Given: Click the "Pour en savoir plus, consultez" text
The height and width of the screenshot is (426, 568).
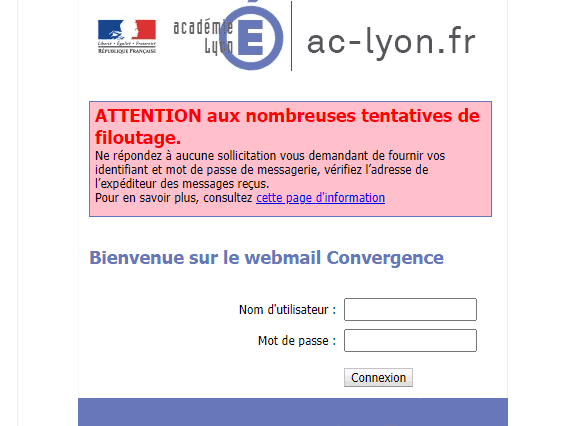Looking at the screenshot, I should coord(174,198).
